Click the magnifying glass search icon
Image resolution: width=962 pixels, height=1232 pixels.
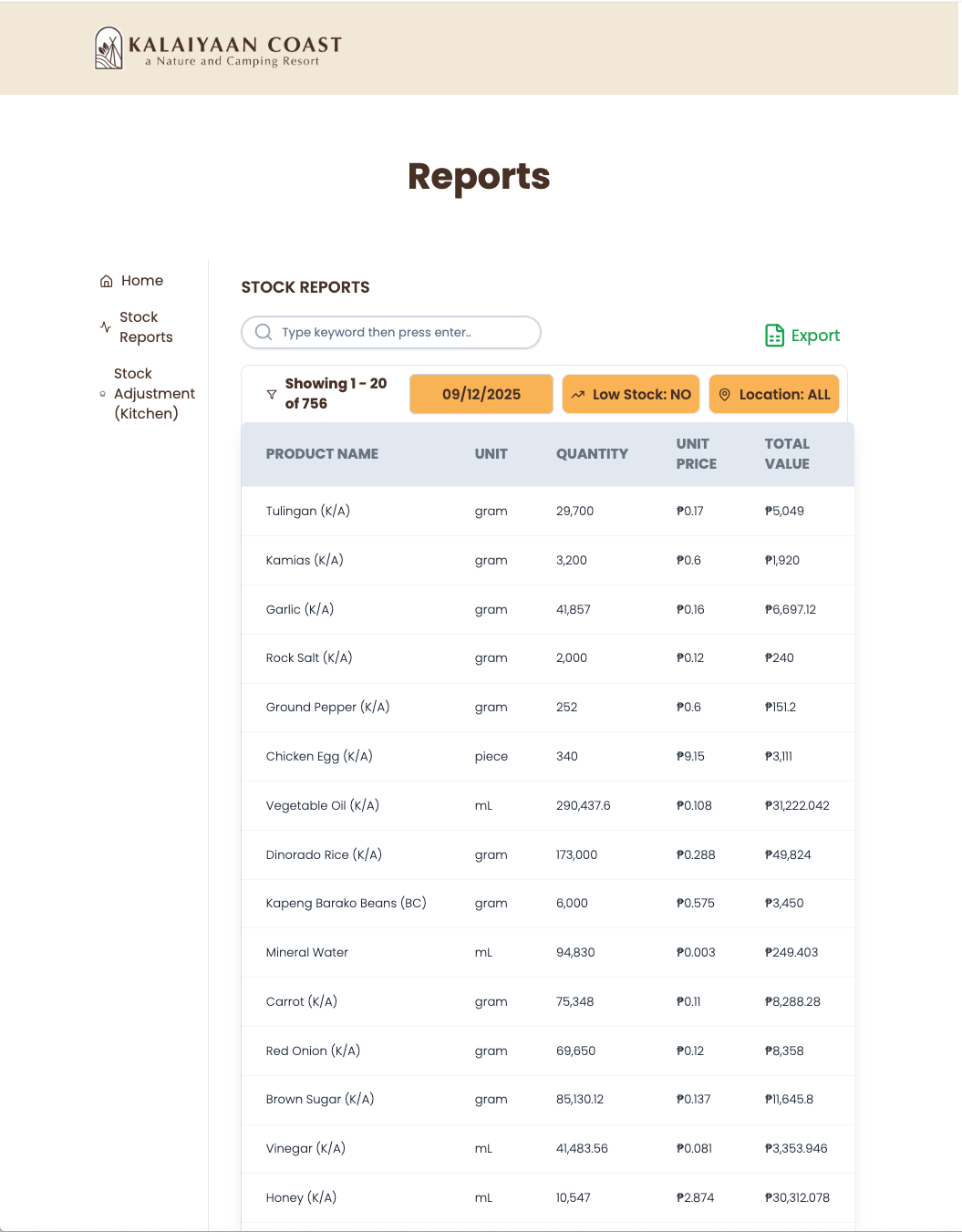click(264, 332)
